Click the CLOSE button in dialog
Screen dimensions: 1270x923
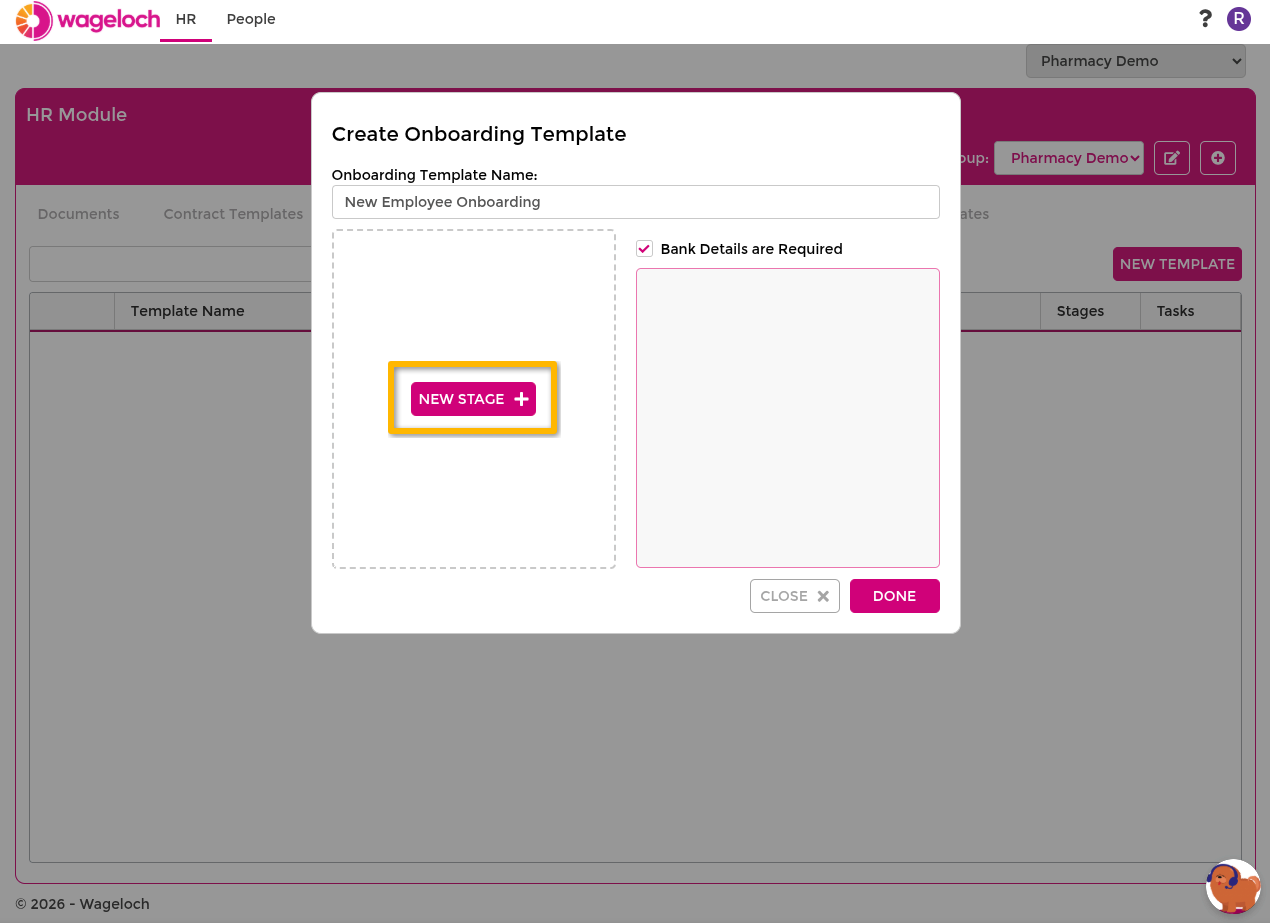click(x=795, y=596)
